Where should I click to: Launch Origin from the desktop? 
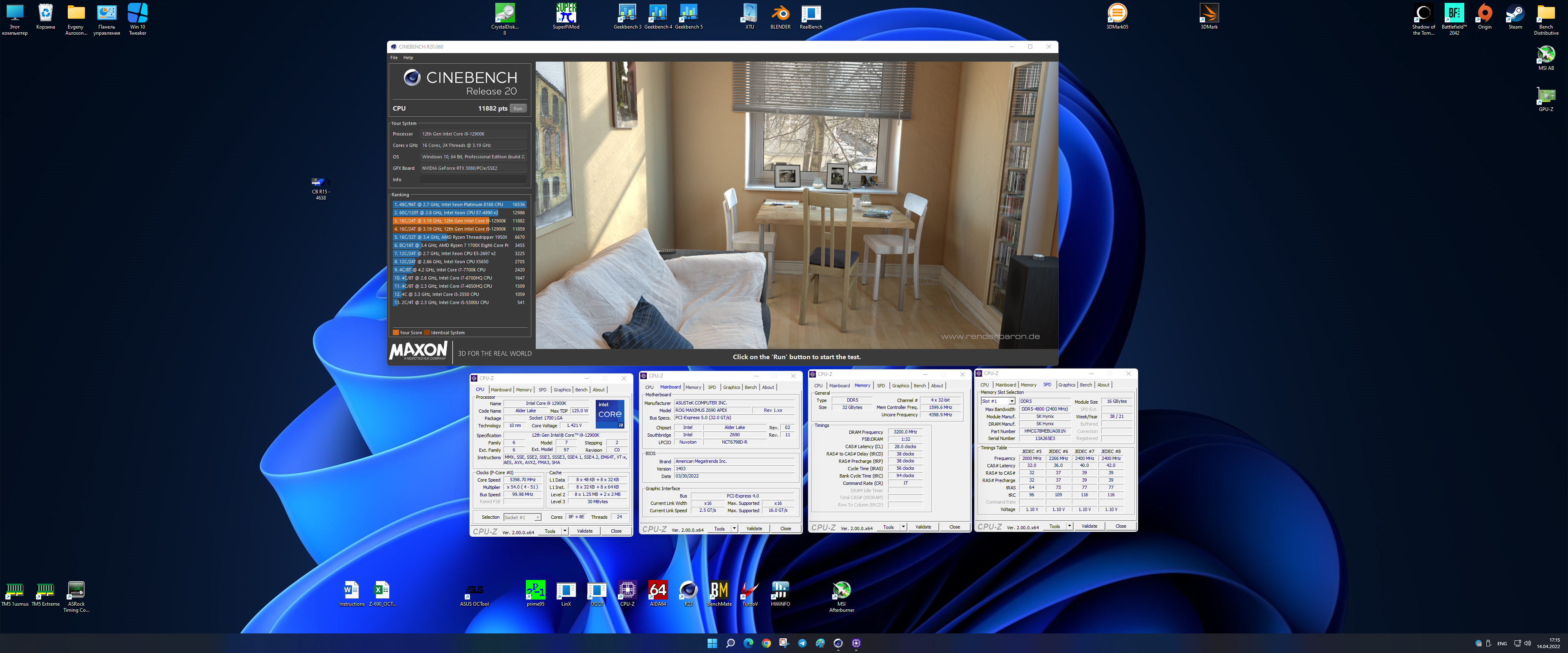pos(1485,16)
